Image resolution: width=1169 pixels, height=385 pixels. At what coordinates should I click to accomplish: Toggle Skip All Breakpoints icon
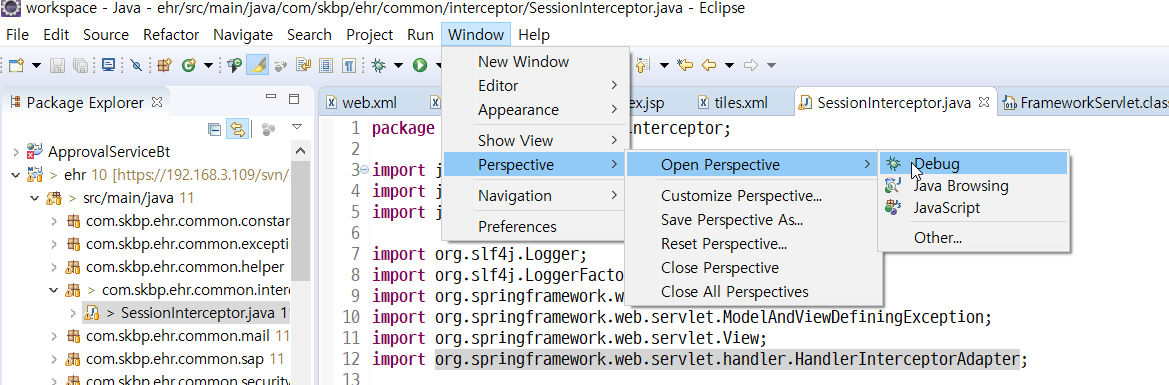tap(136, 65)
